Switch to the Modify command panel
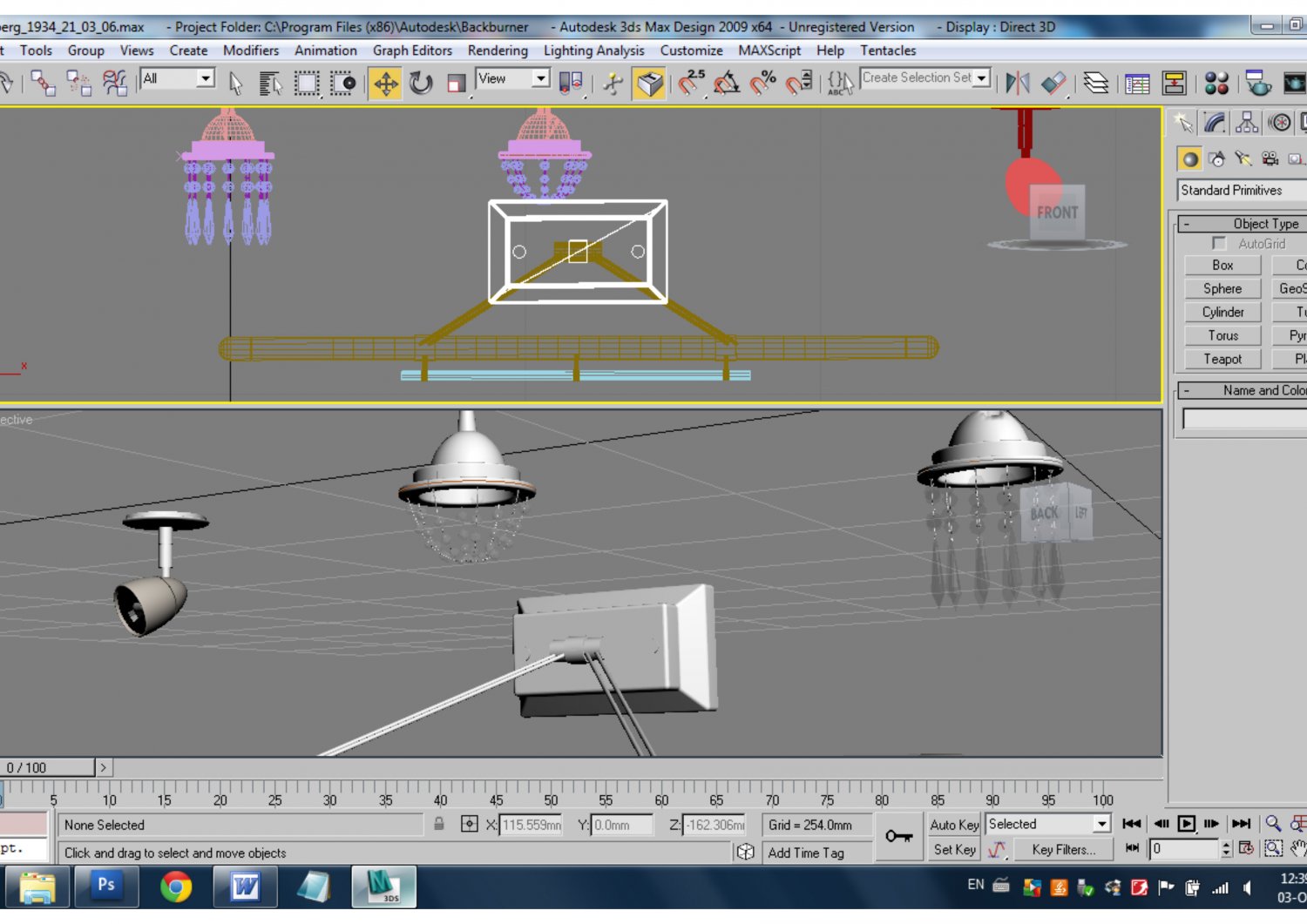Viewport: 1307px width, 924px height. 1212,122
